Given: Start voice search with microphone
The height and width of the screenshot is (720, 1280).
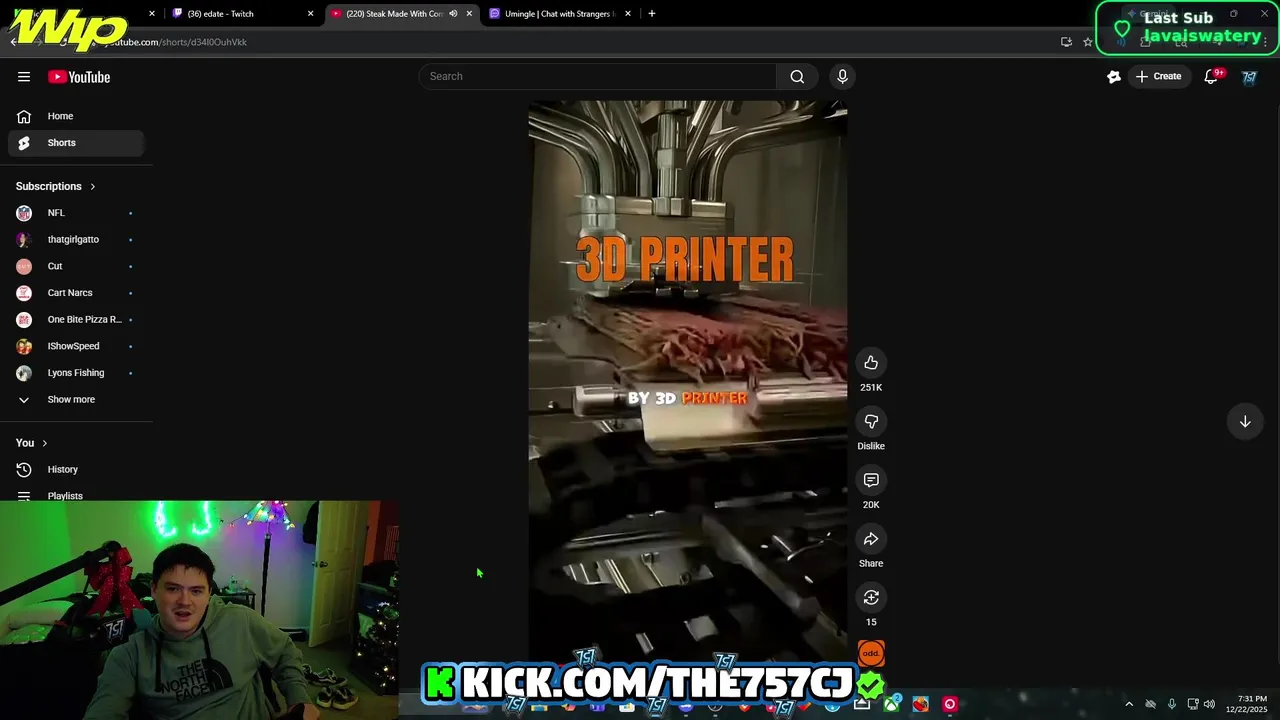Looking at the screenshot, I should (842, 76).
